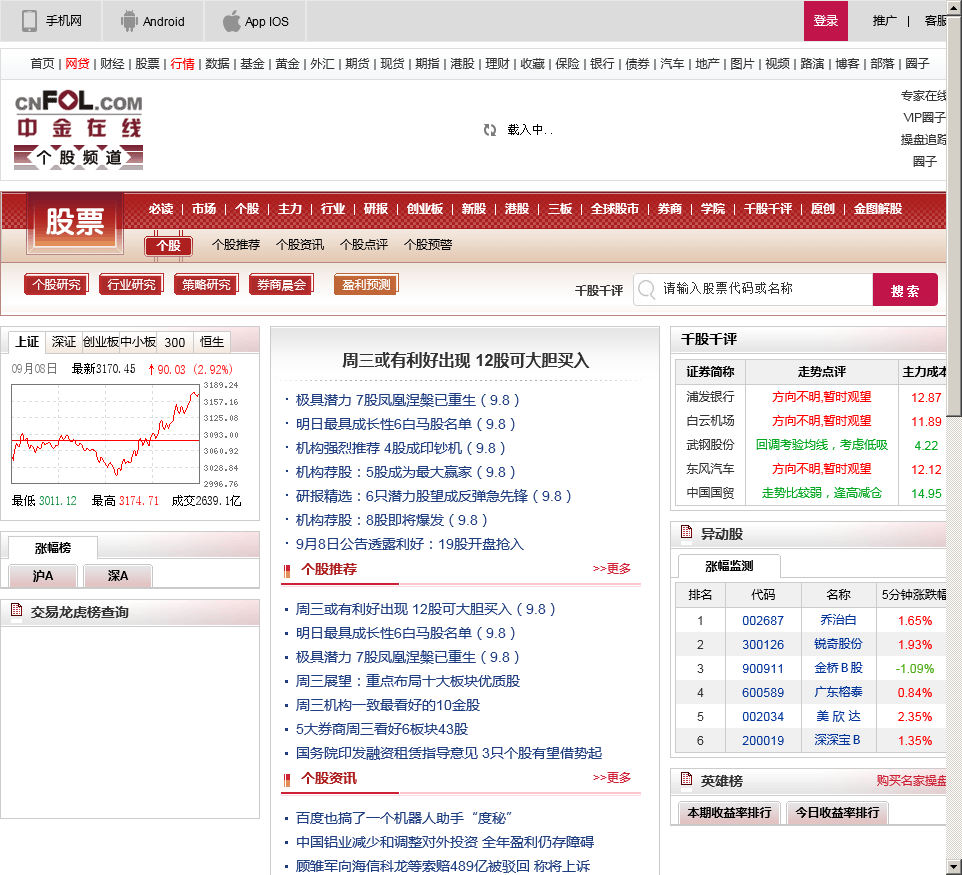Select the 沪A tab
962x875 pixels.
tap(43, 576)
